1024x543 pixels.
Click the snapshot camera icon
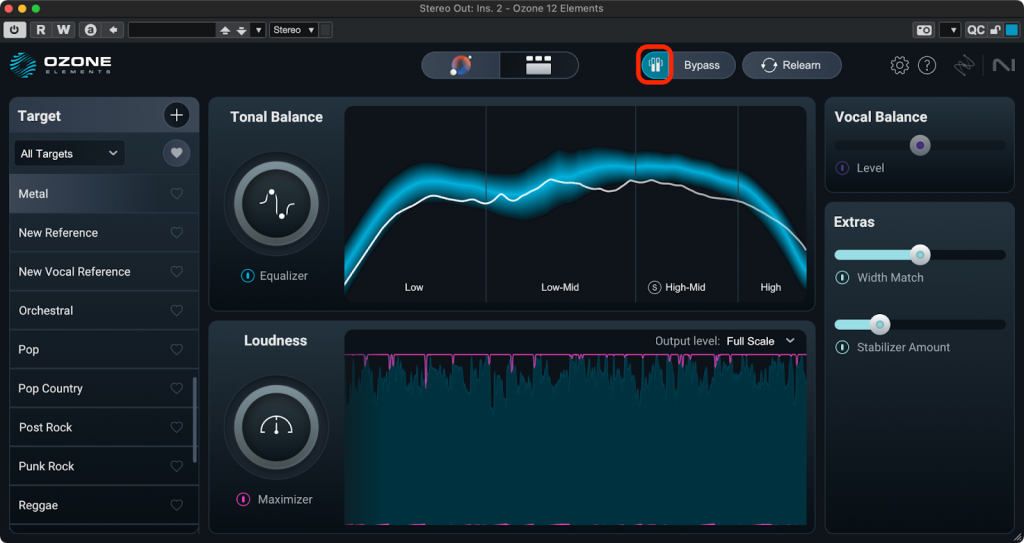pos(924,30)
